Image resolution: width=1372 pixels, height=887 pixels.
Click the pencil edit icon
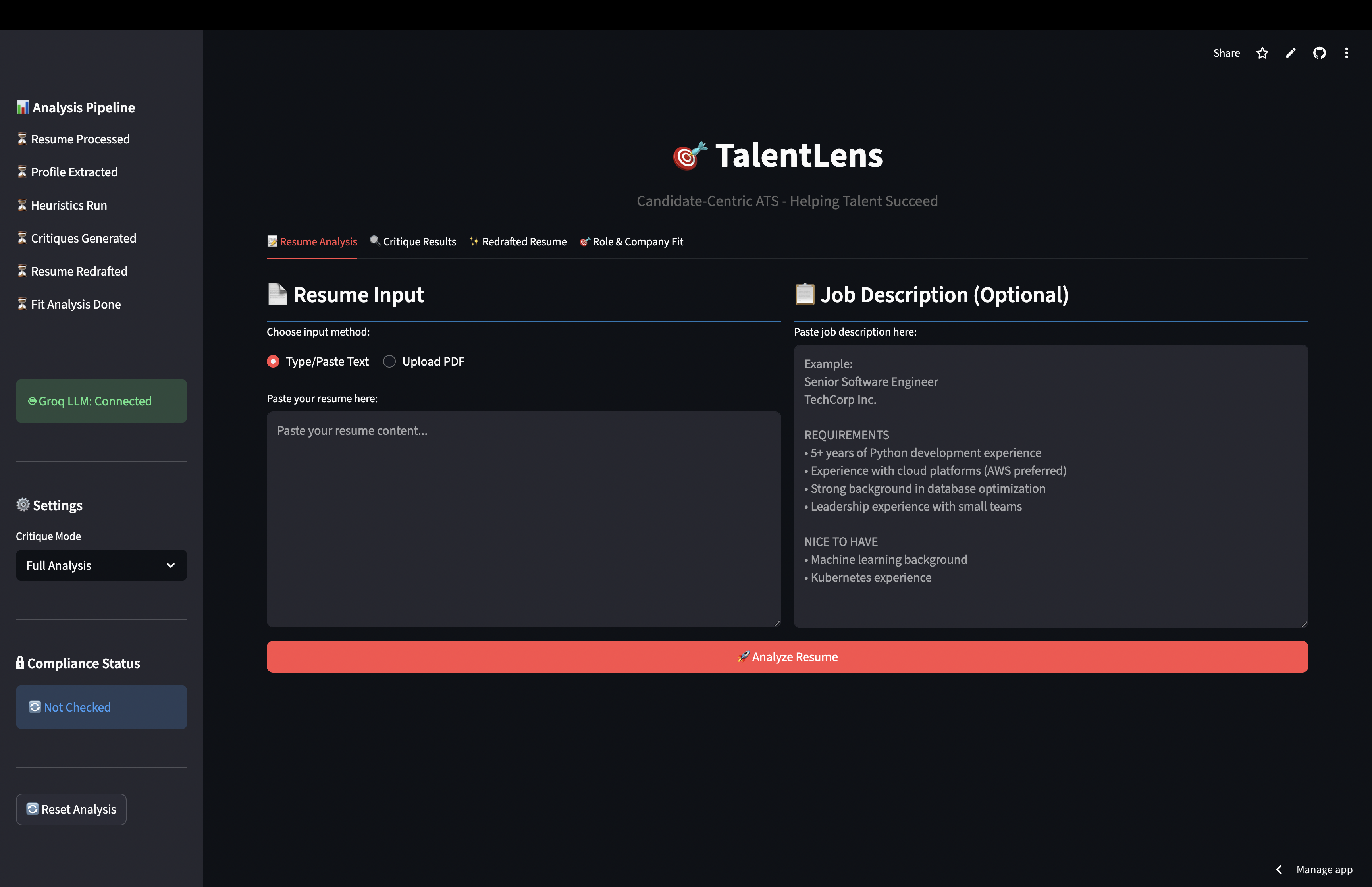click(1291, 53)
